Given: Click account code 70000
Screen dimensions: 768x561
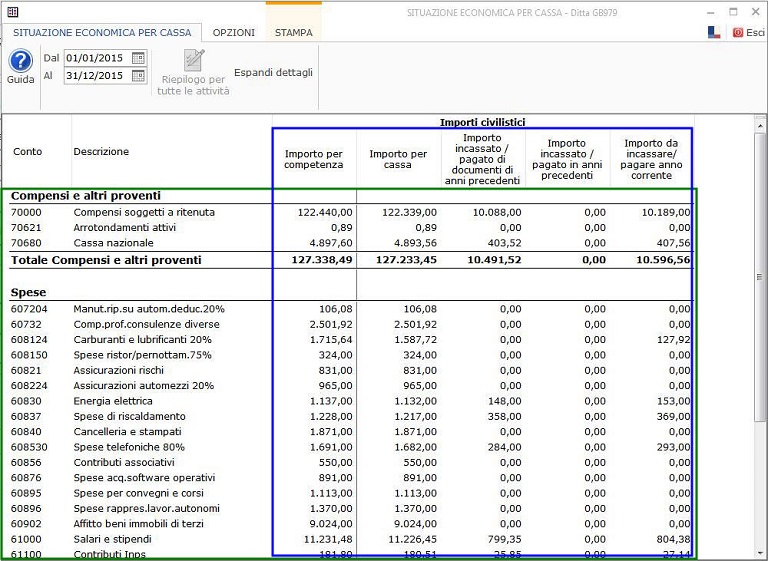Looking at the screenshot, I should pyautogui.click(x=26, y=212).
